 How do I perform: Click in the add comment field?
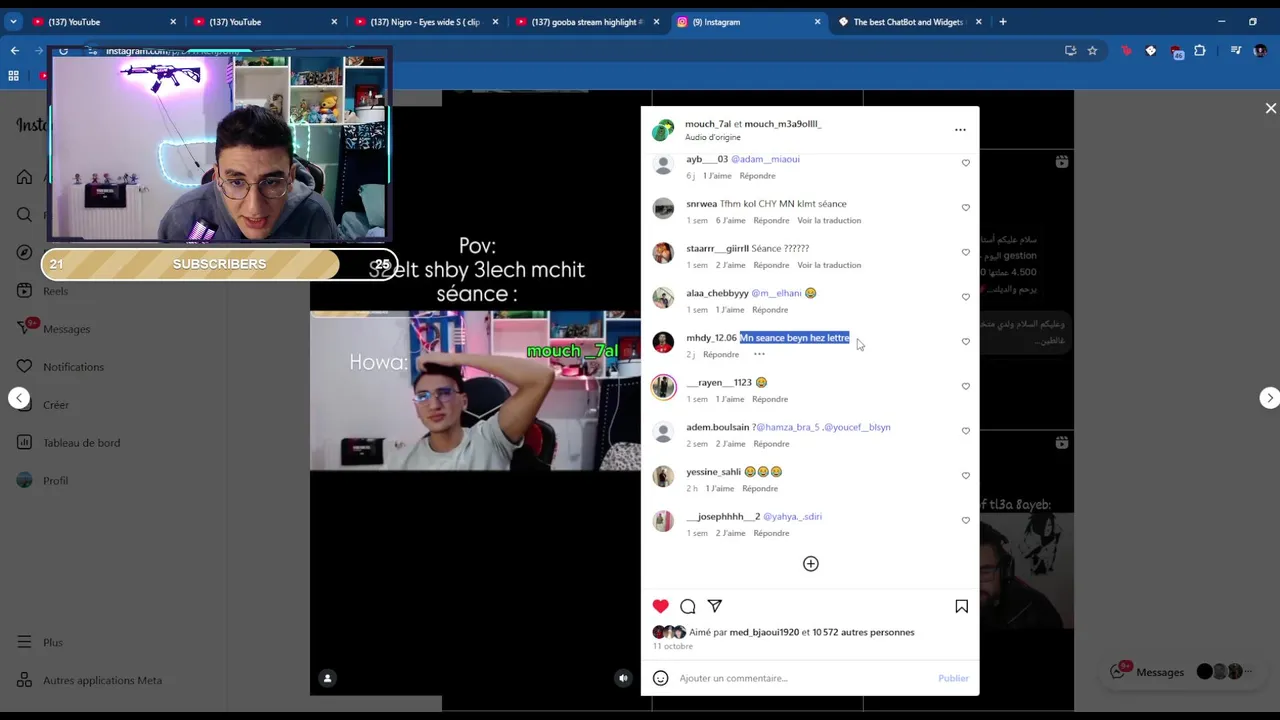click(x=805, y=678)
